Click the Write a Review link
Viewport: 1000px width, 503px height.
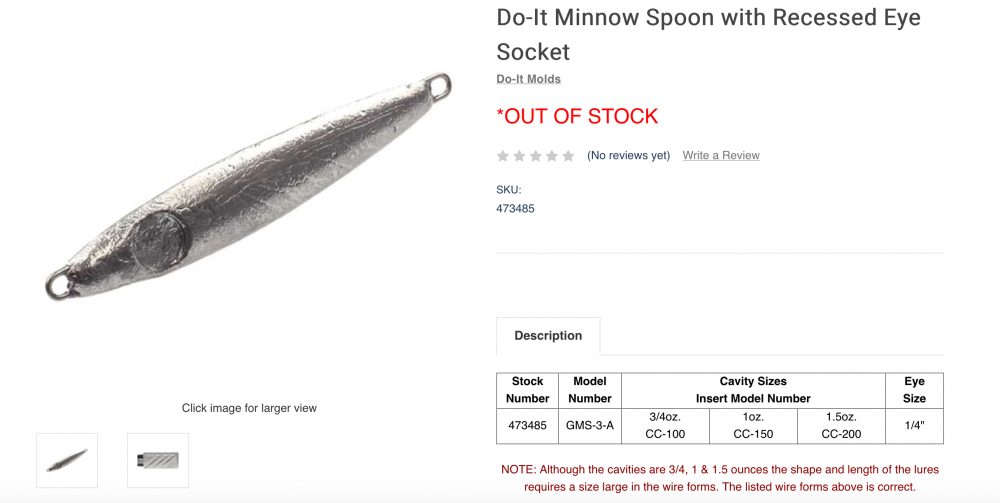tap(721, 156)
